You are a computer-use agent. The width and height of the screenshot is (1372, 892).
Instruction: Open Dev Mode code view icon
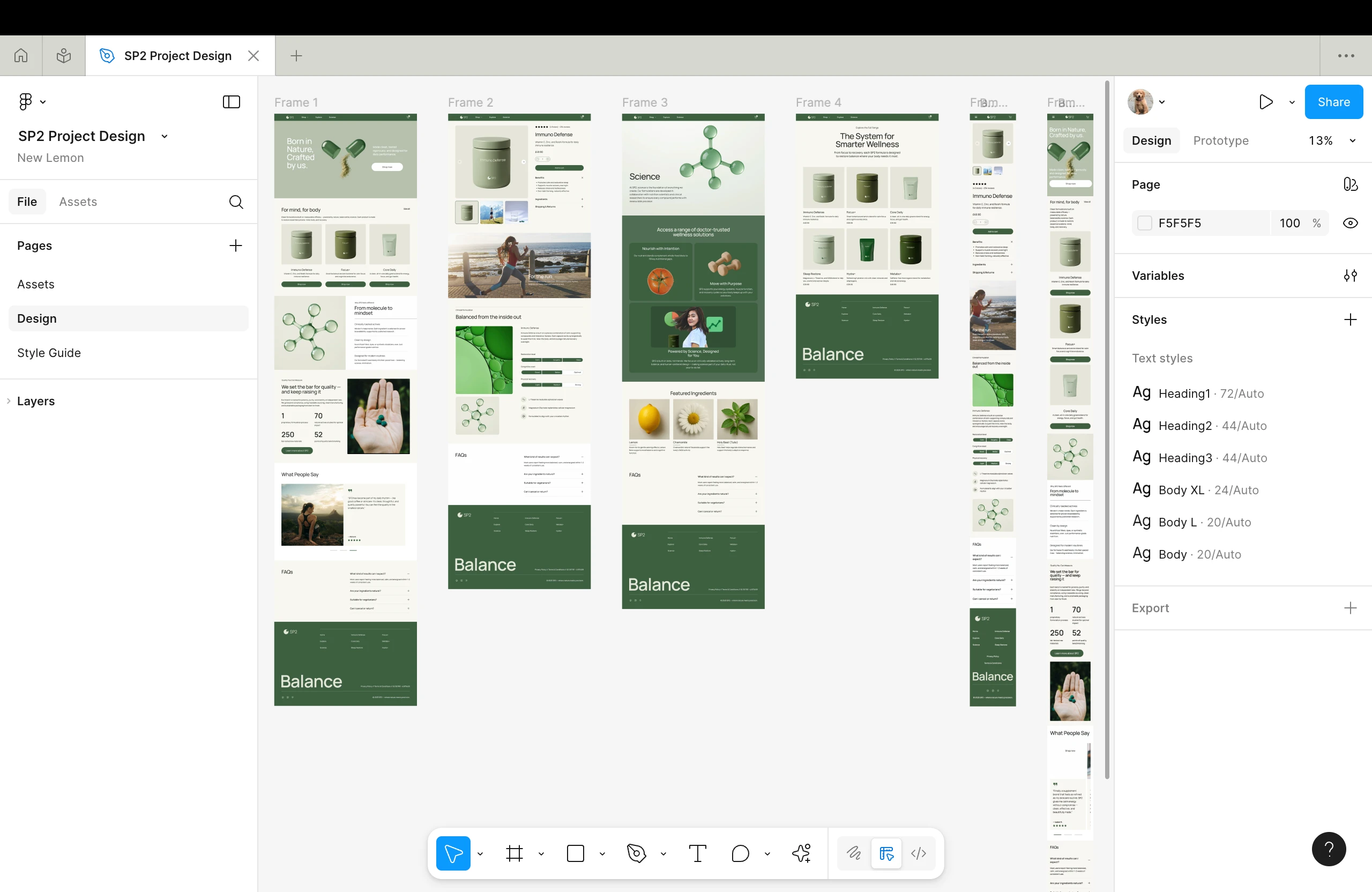coord(918,853)
